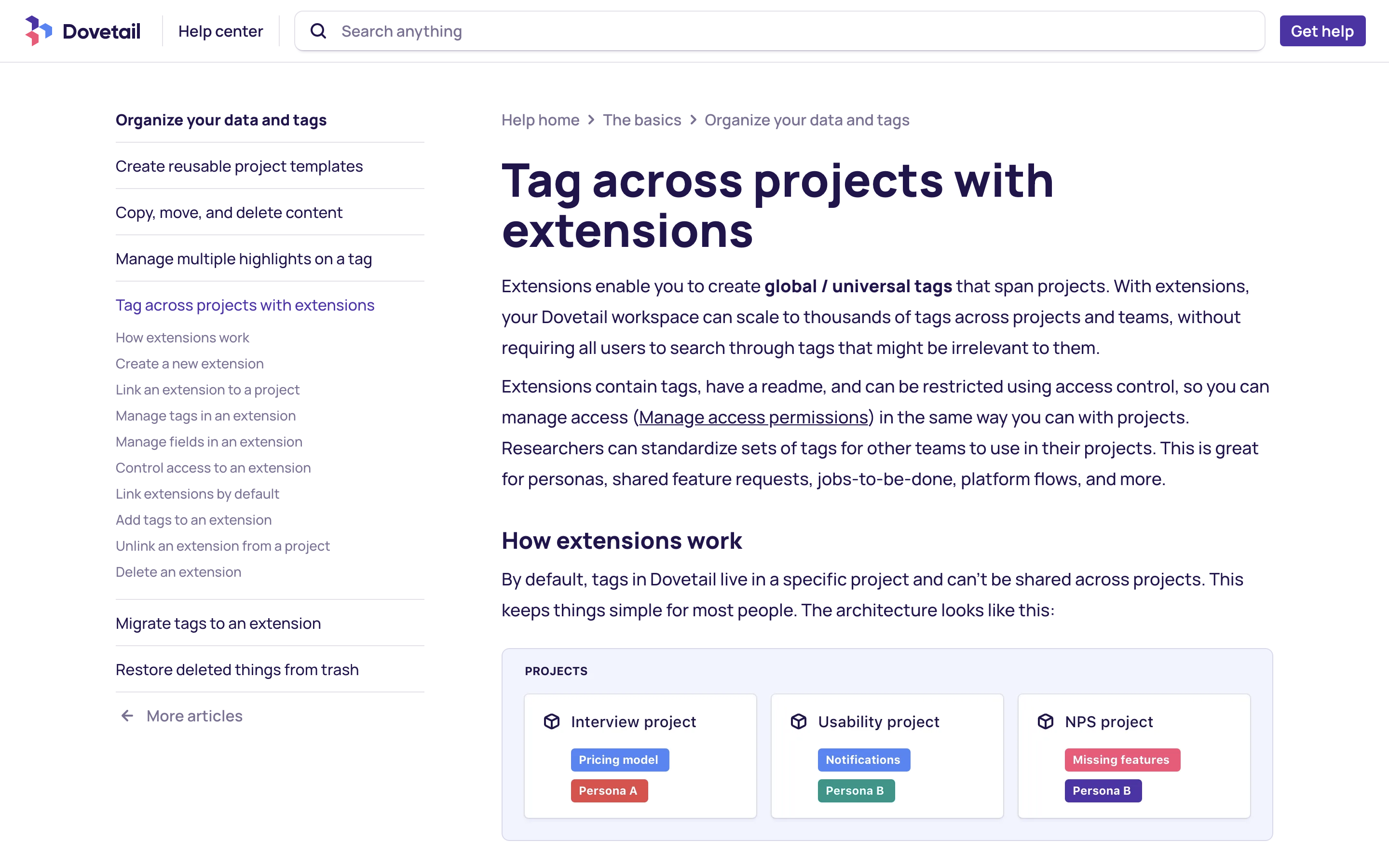This screenshot has width=1389, height=868.
Task: Click the cube icon beside Interview project
Action: pyautogui.click(x=552, y=721)
